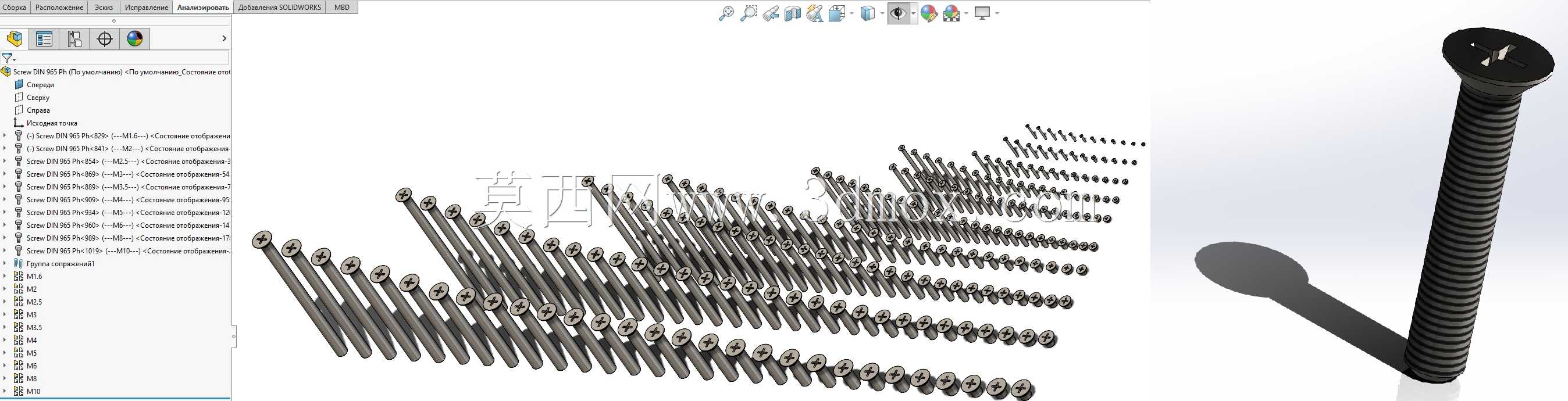Select the Спереди plane icon

(19, 85)
